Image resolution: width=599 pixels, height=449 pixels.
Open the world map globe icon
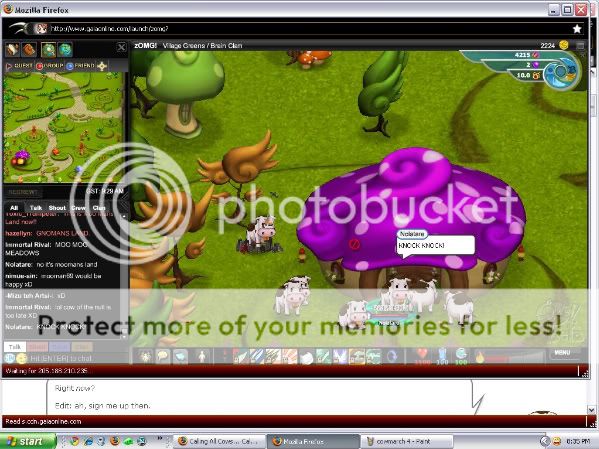tap(65, 50)
